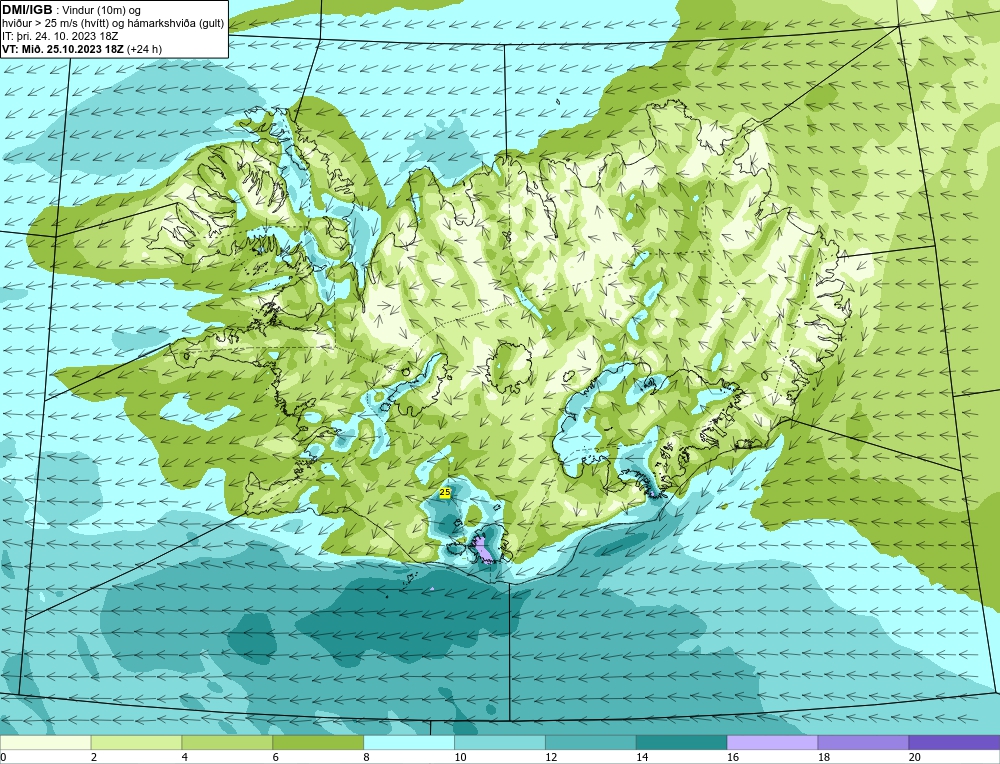The width and height of the screenshot is (1000, 764).
Task: Click the 'hviður > 25 m/s' legend line
Action: pos(113,23)
